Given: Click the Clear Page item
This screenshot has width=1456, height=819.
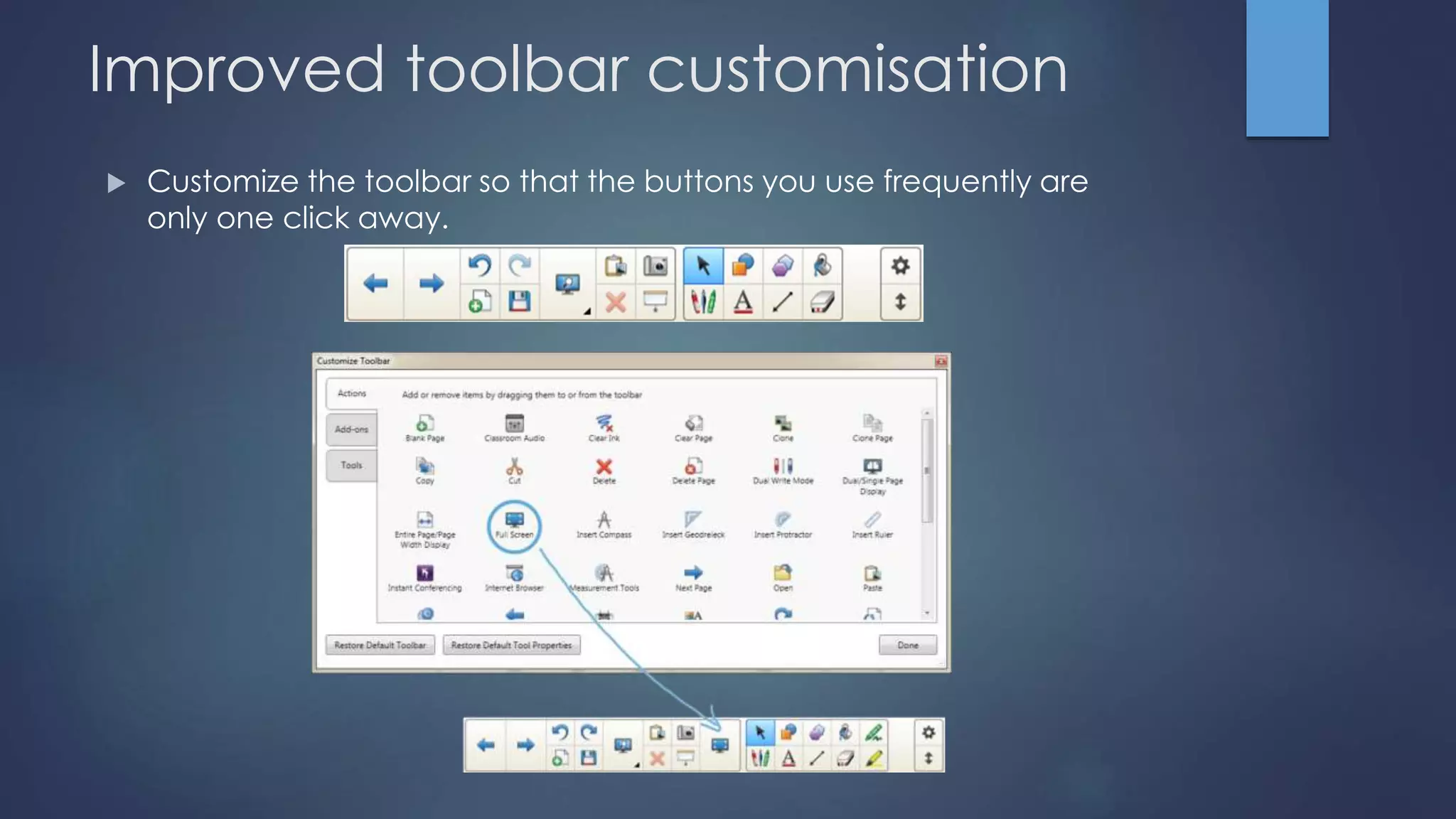Looking at the screenshot, I should 694,429.
